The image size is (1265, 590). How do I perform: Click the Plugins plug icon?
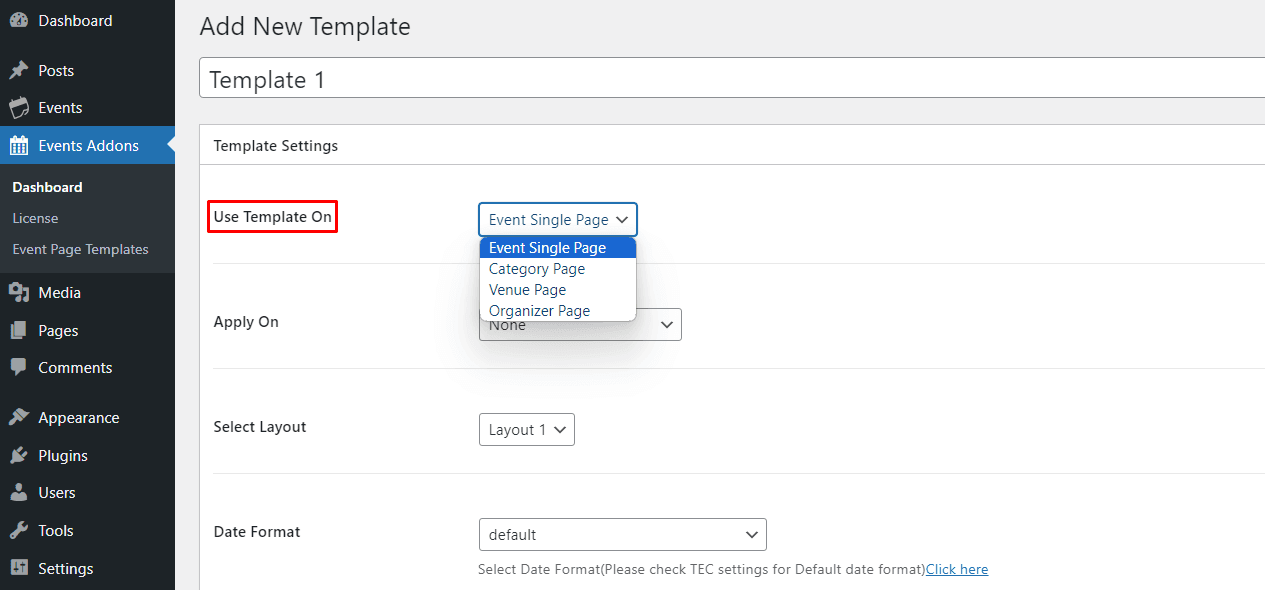point(18,456)
